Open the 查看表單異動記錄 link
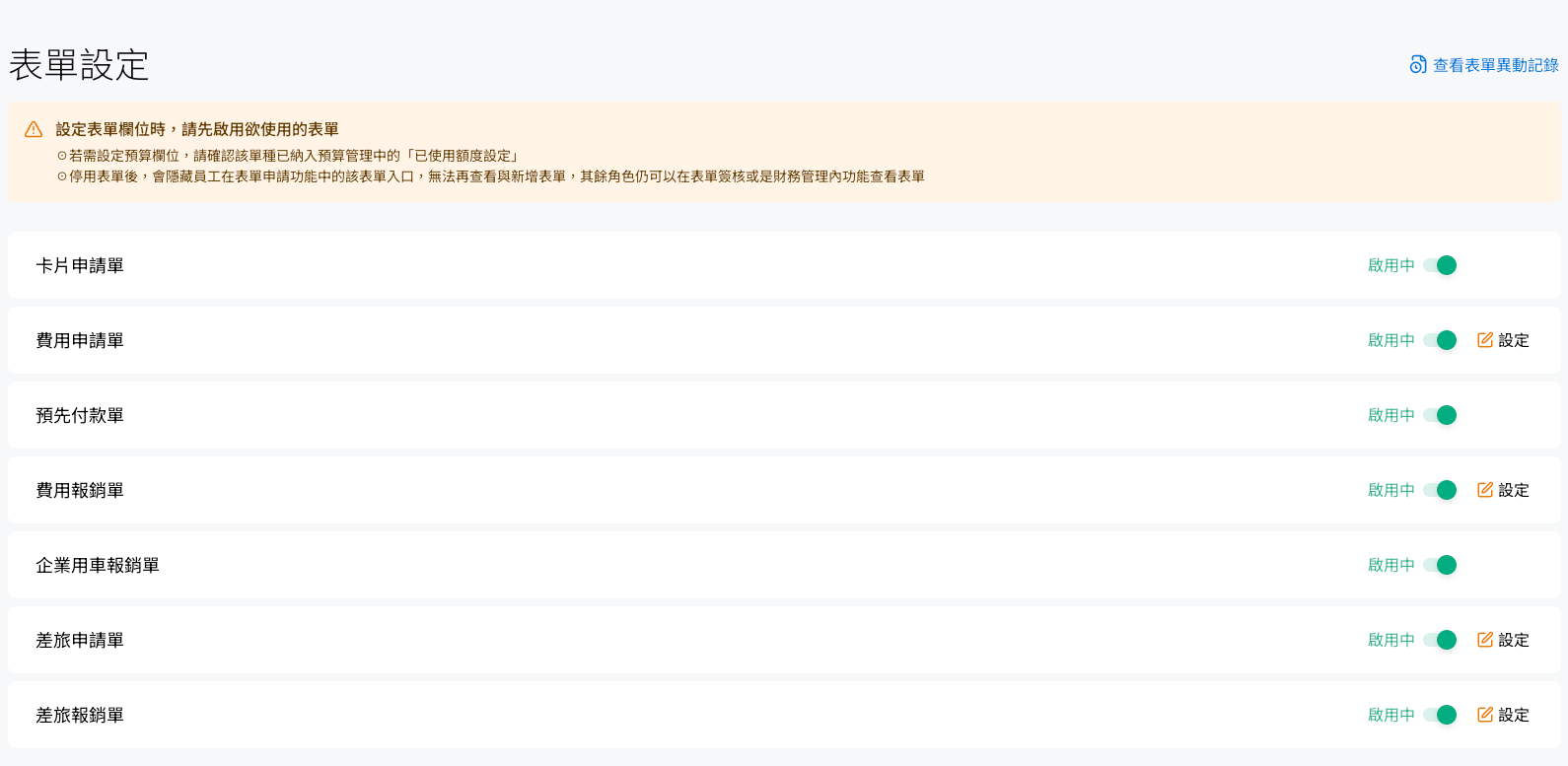This screenshot has width=1568, height=766. 1484,65
